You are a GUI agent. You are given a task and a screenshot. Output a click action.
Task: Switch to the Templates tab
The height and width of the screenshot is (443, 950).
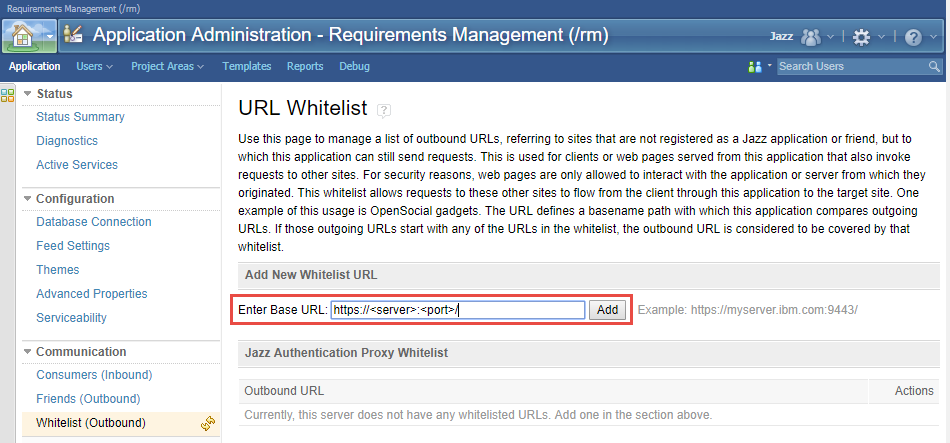click(x=246, y=67)
